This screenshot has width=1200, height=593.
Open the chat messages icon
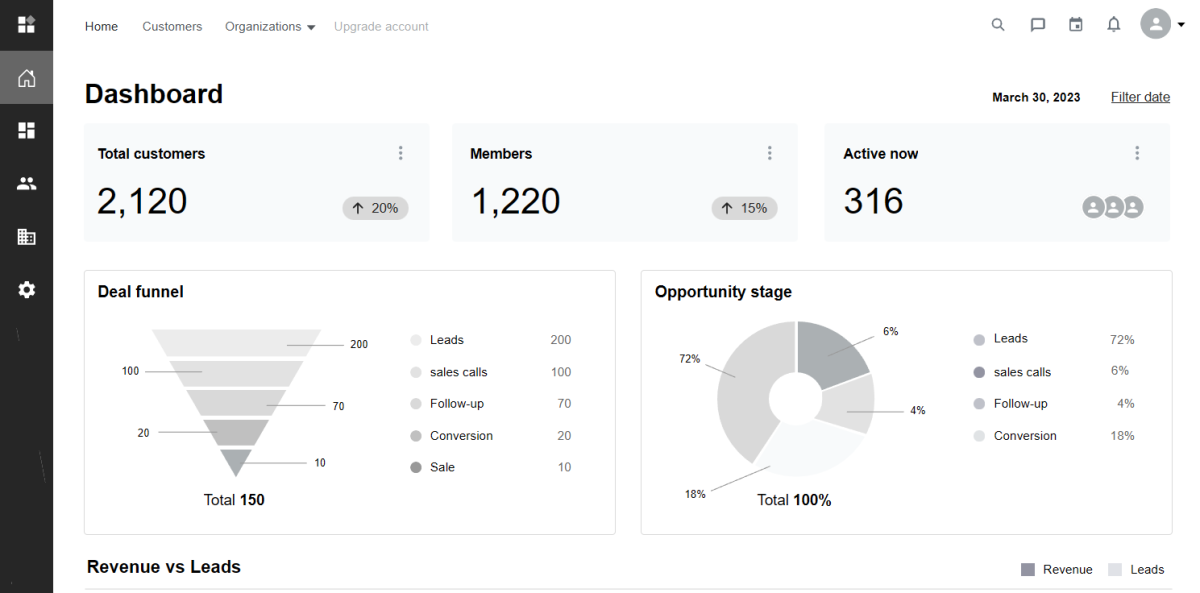pos(1038,25)
